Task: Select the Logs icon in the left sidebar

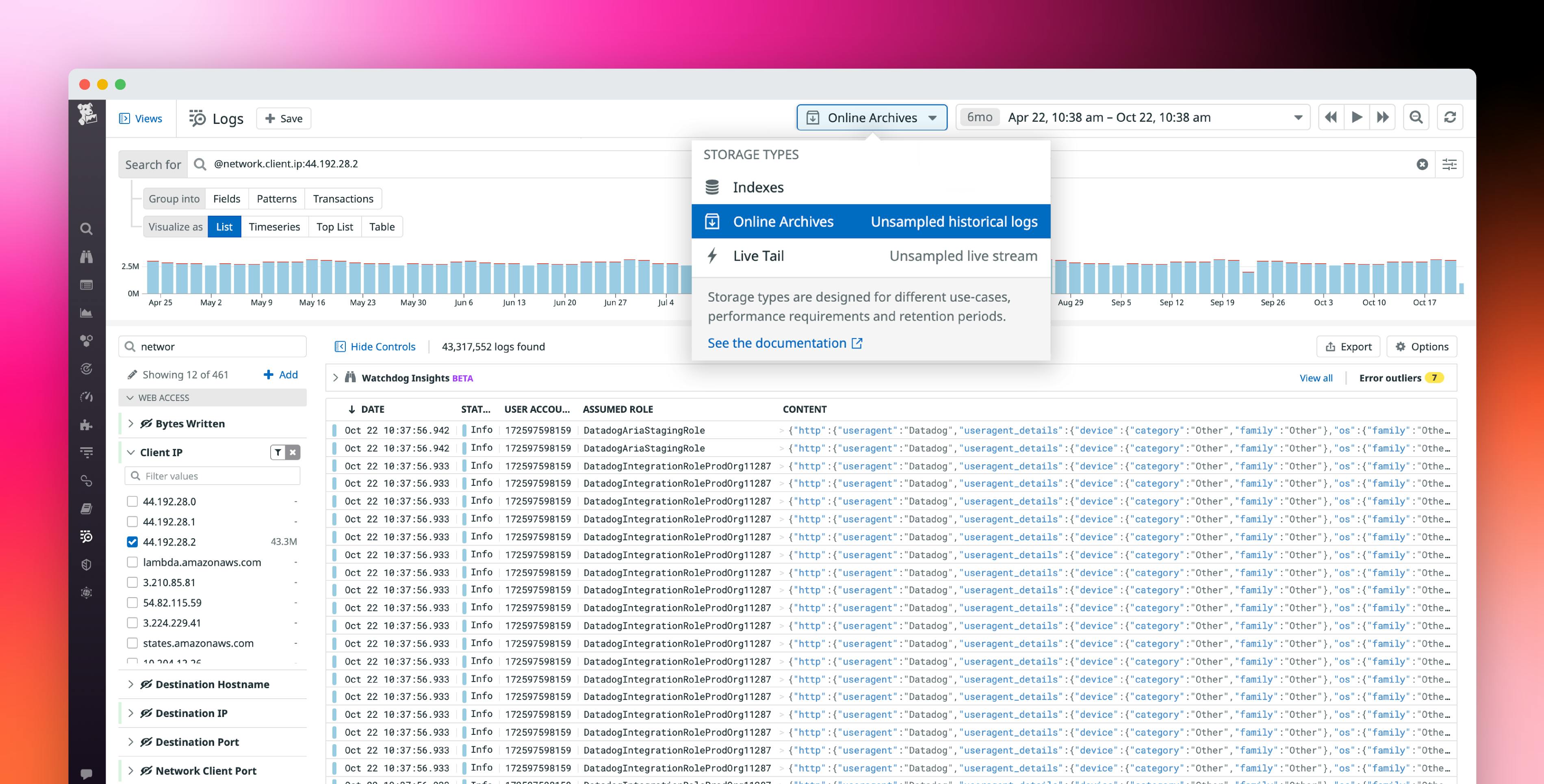Action: 87,537
